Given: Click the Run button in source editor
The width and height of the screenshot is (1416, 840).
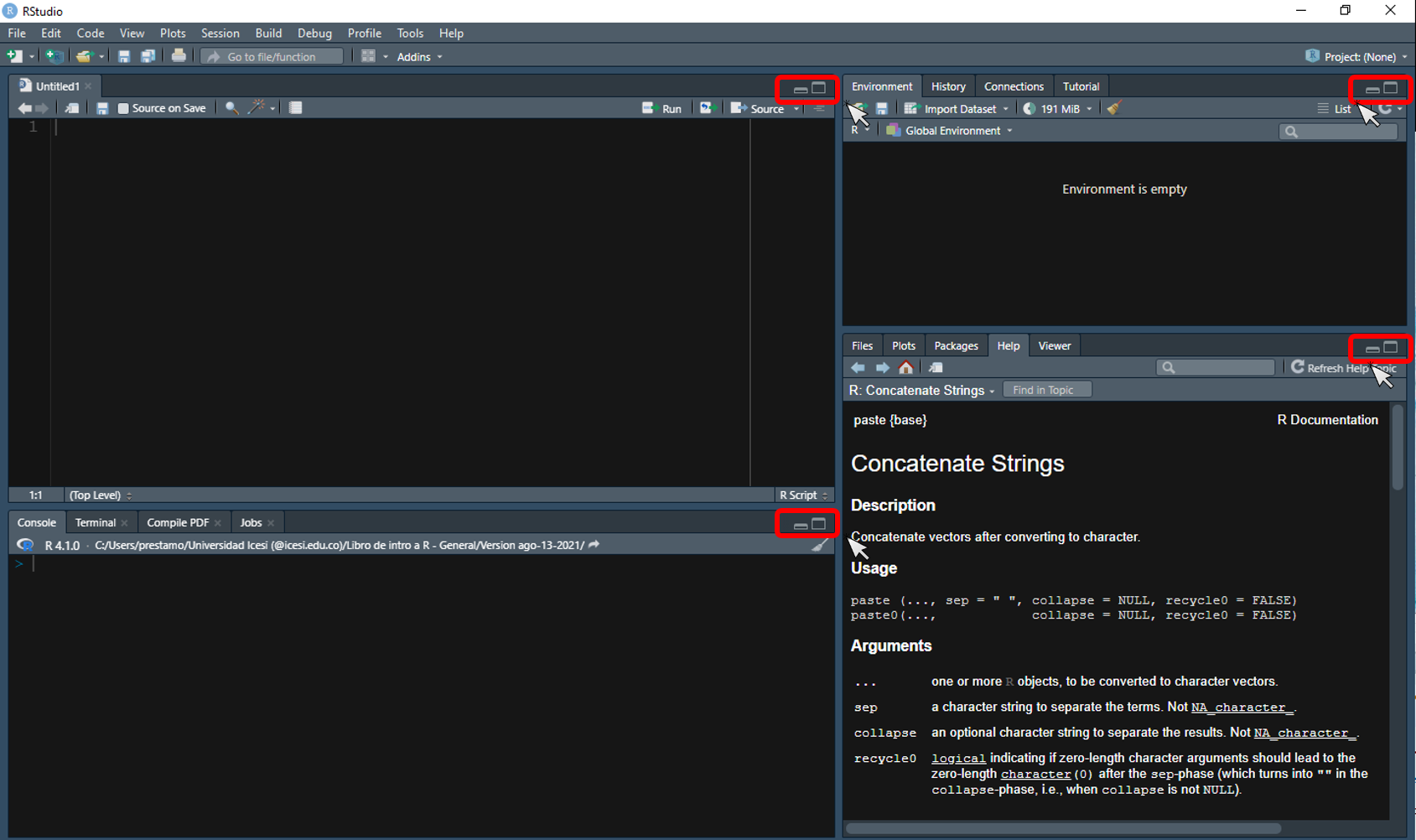Looking at the screenshot, I should click(662, 108).
